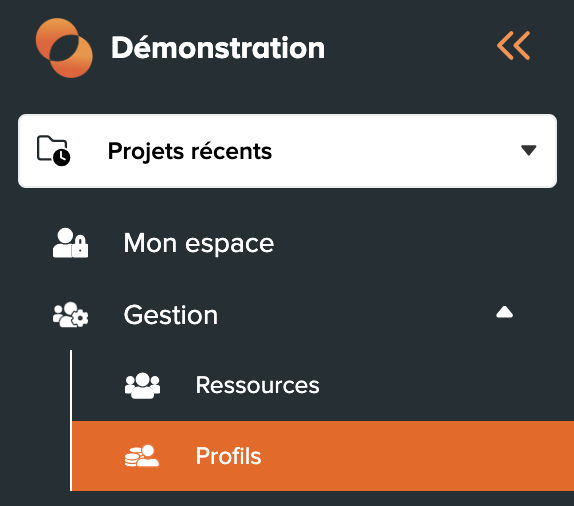Image resolution: width=574 pixels, height=506 pixels.
Task: Click the white vertical line under Gestion
Action: click(71, 420)
